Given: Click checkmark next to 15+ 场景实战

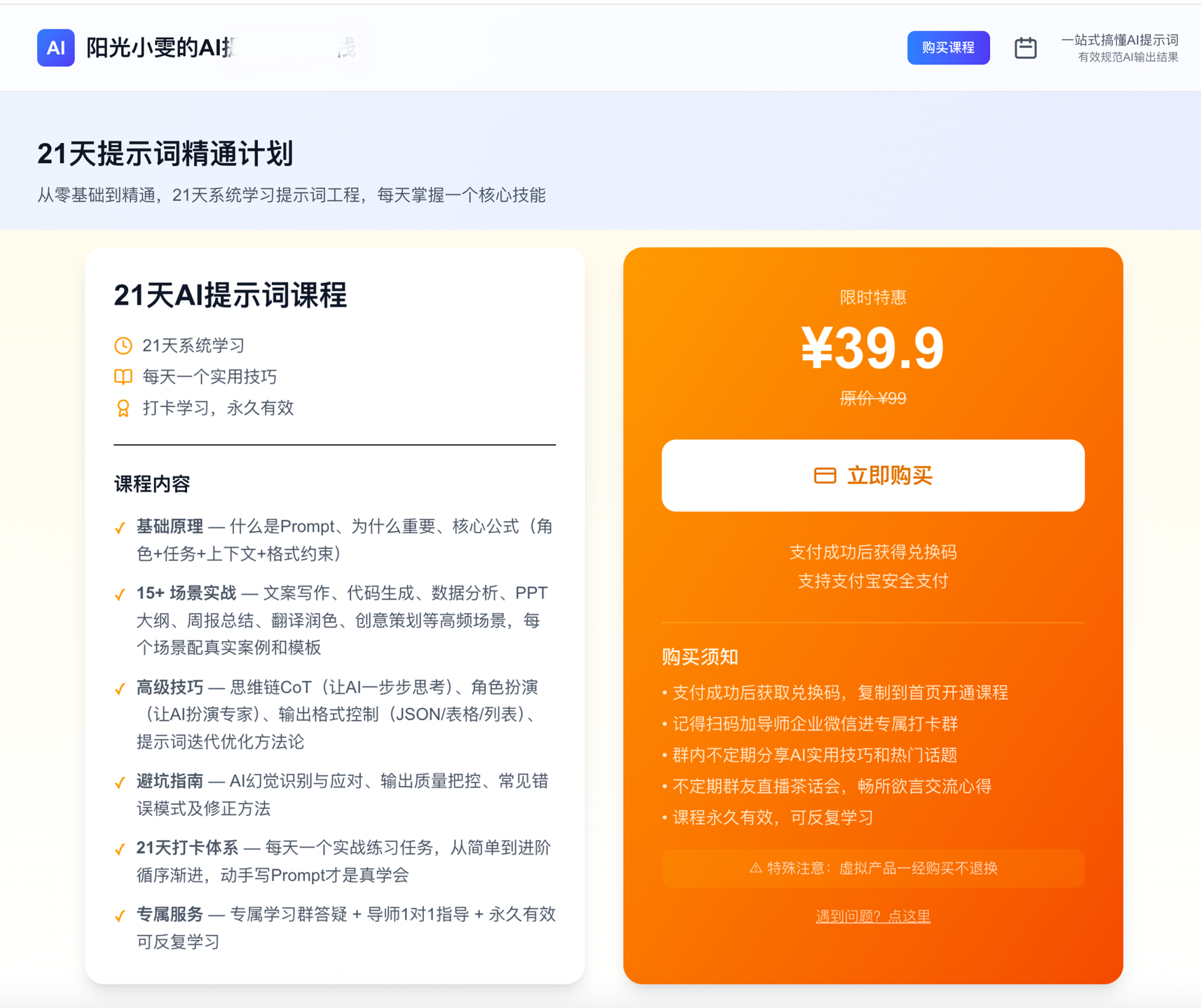Looking at the screenshot, I should 120,595.
